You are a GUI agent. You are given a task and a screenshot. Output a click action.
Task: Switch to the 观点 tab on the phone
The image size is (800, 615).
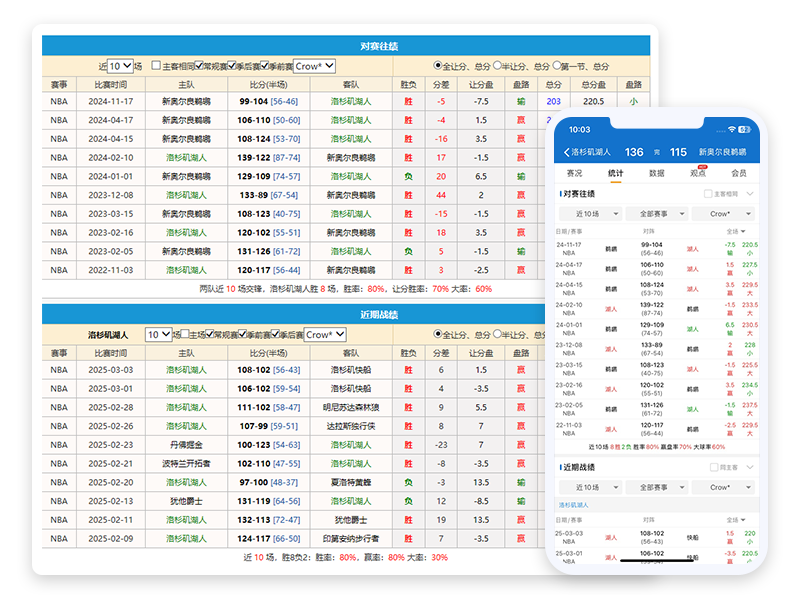[x=698, y=173]
